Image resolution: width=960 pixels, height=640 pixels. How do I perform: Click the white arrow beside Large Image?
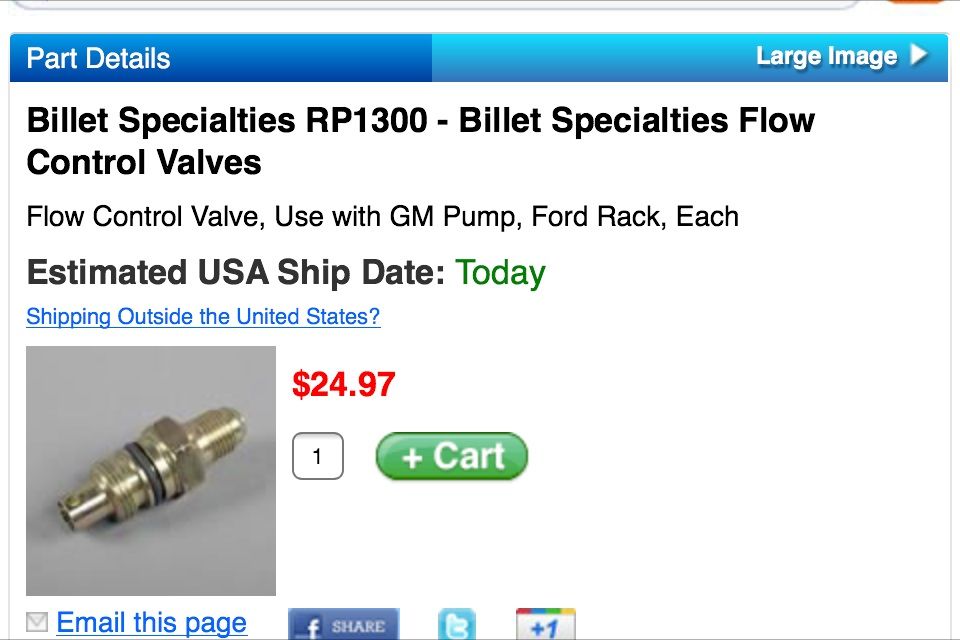click(x=919, y=56)
